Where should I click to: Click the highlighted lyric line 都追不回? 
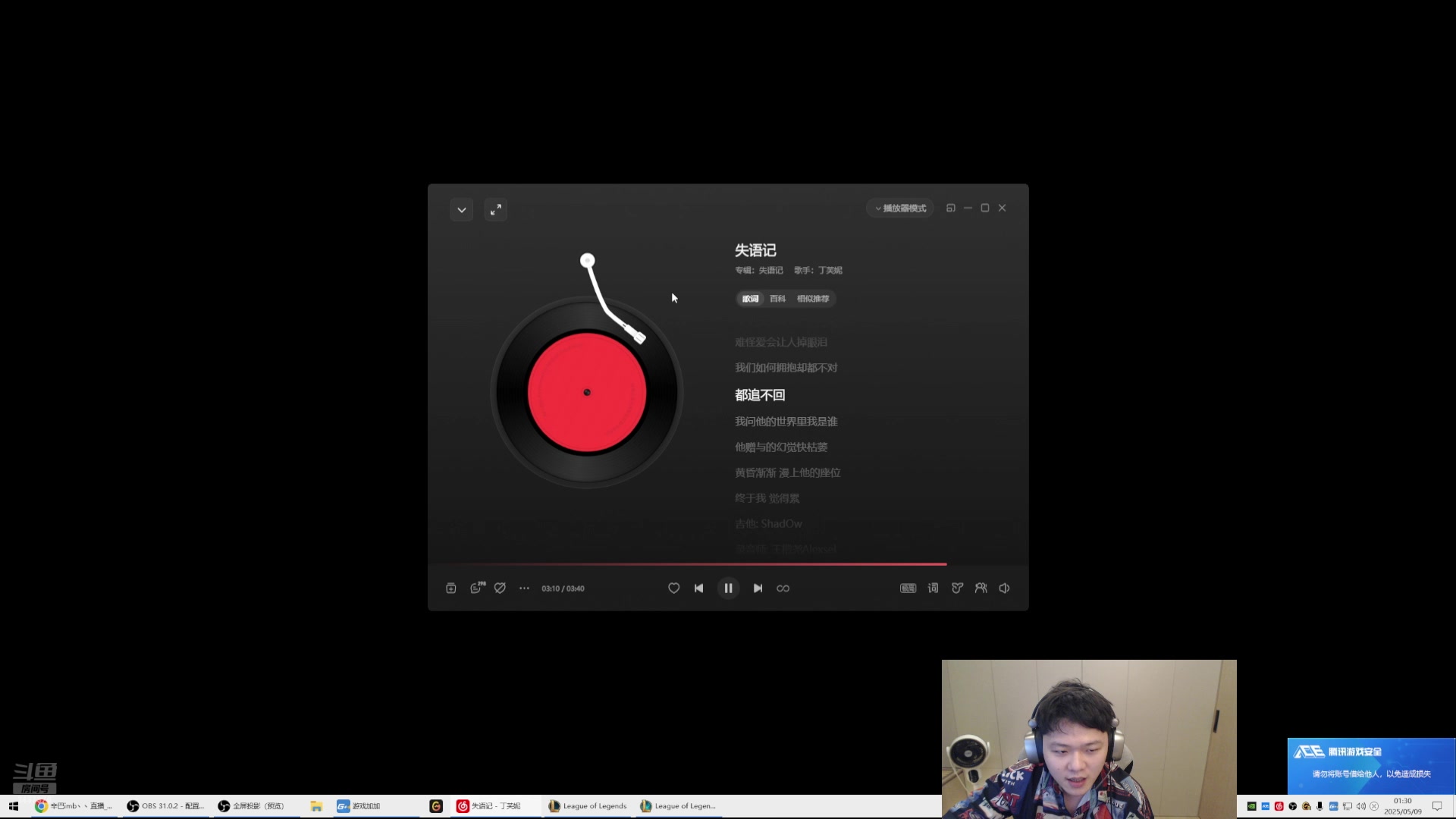(760, 395)
